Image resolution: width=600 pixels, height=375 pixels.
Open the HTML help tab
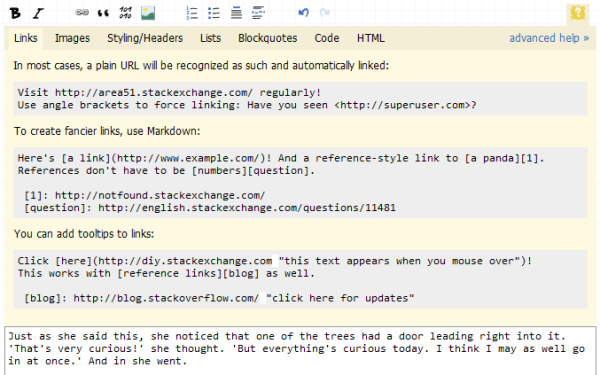(x=371, y=38)
